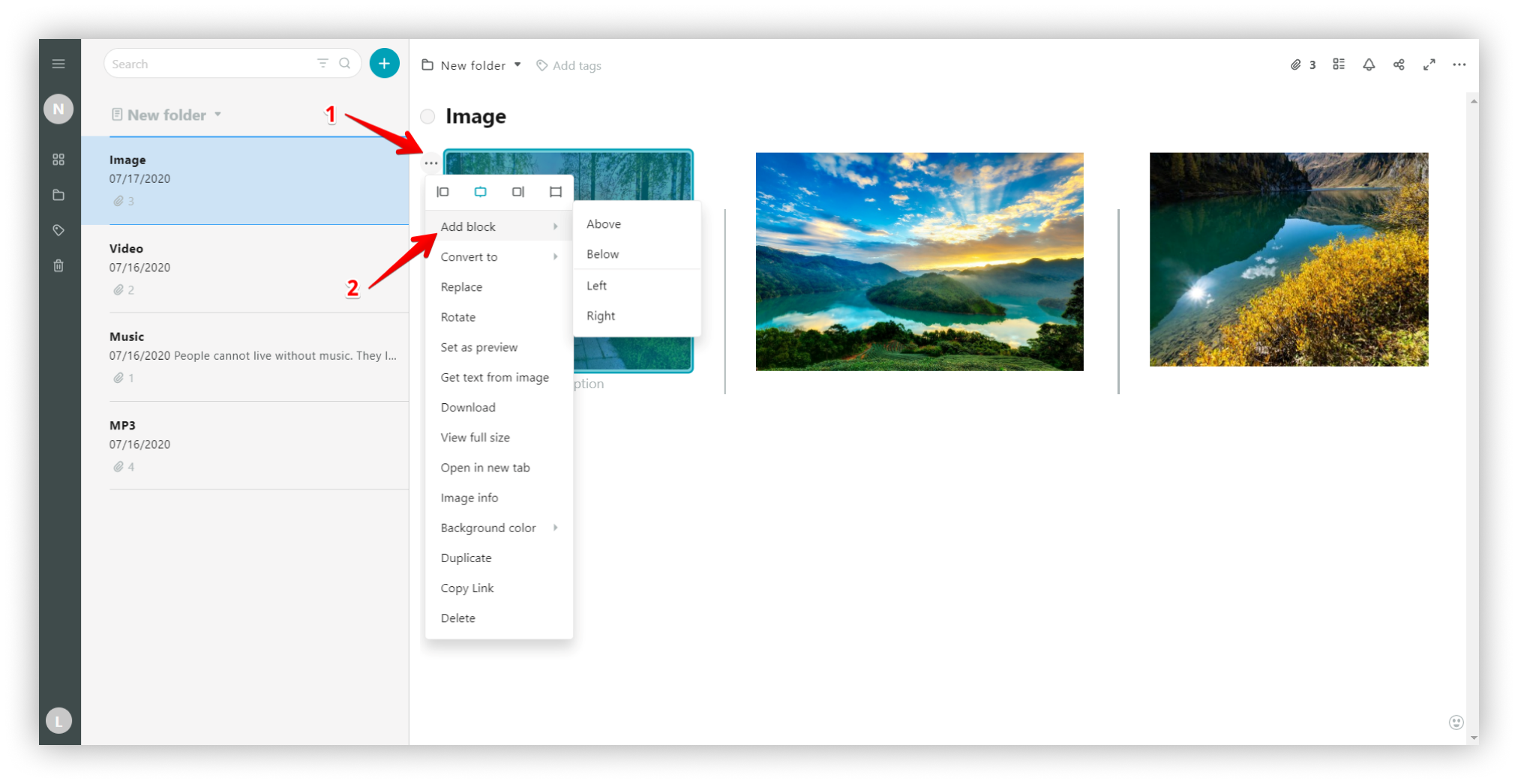The image size is (1518, 784).
Task: Select Open in new tab
Action: (499, 468)
